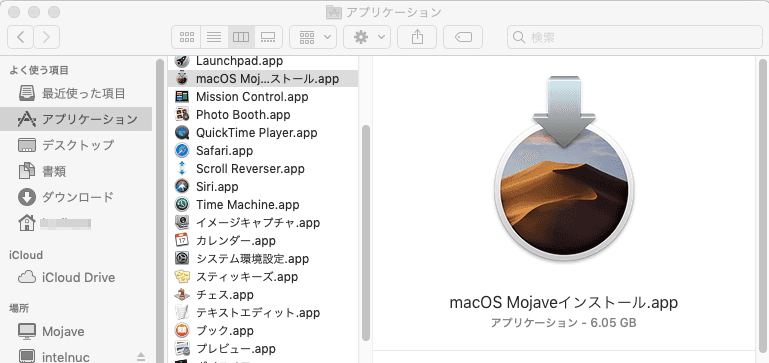Click the プレビュー.app icon
The width and height of the screenshot is (769, 363).
coord(182,349)
